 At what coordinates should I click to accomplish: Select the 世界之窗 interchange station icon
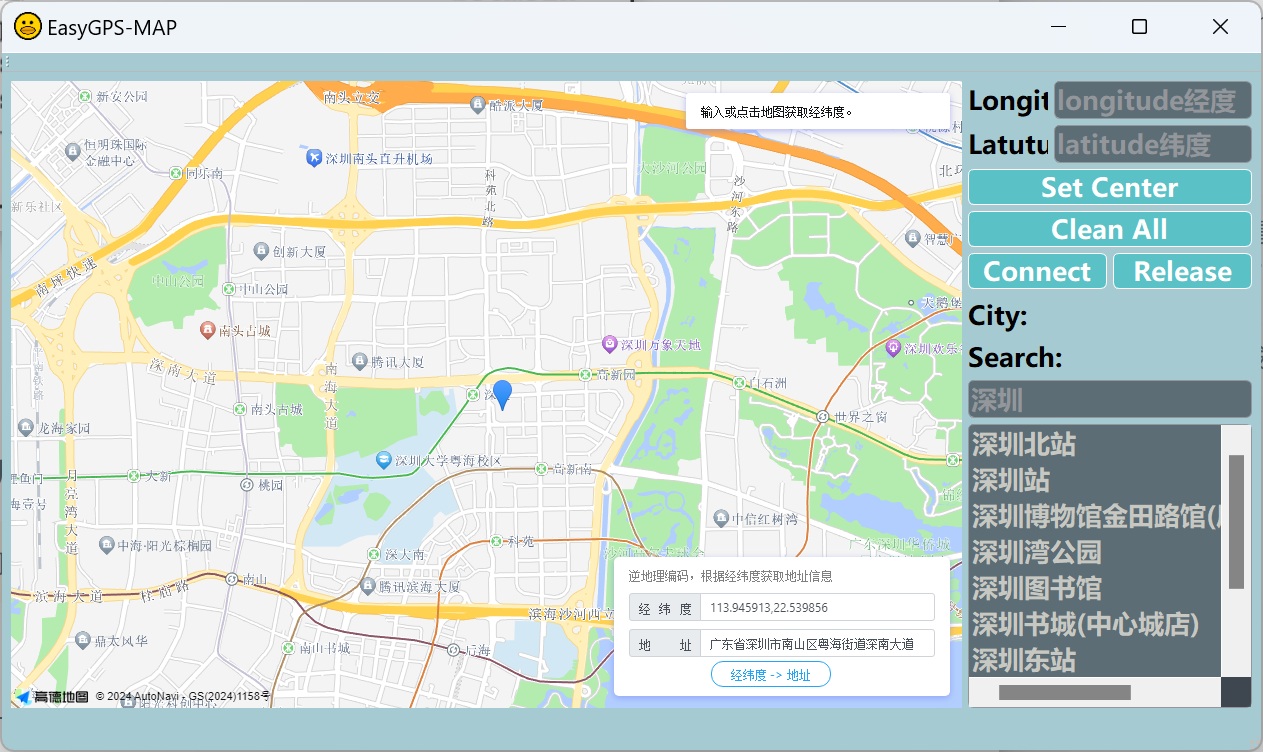[x=822, y=416]
